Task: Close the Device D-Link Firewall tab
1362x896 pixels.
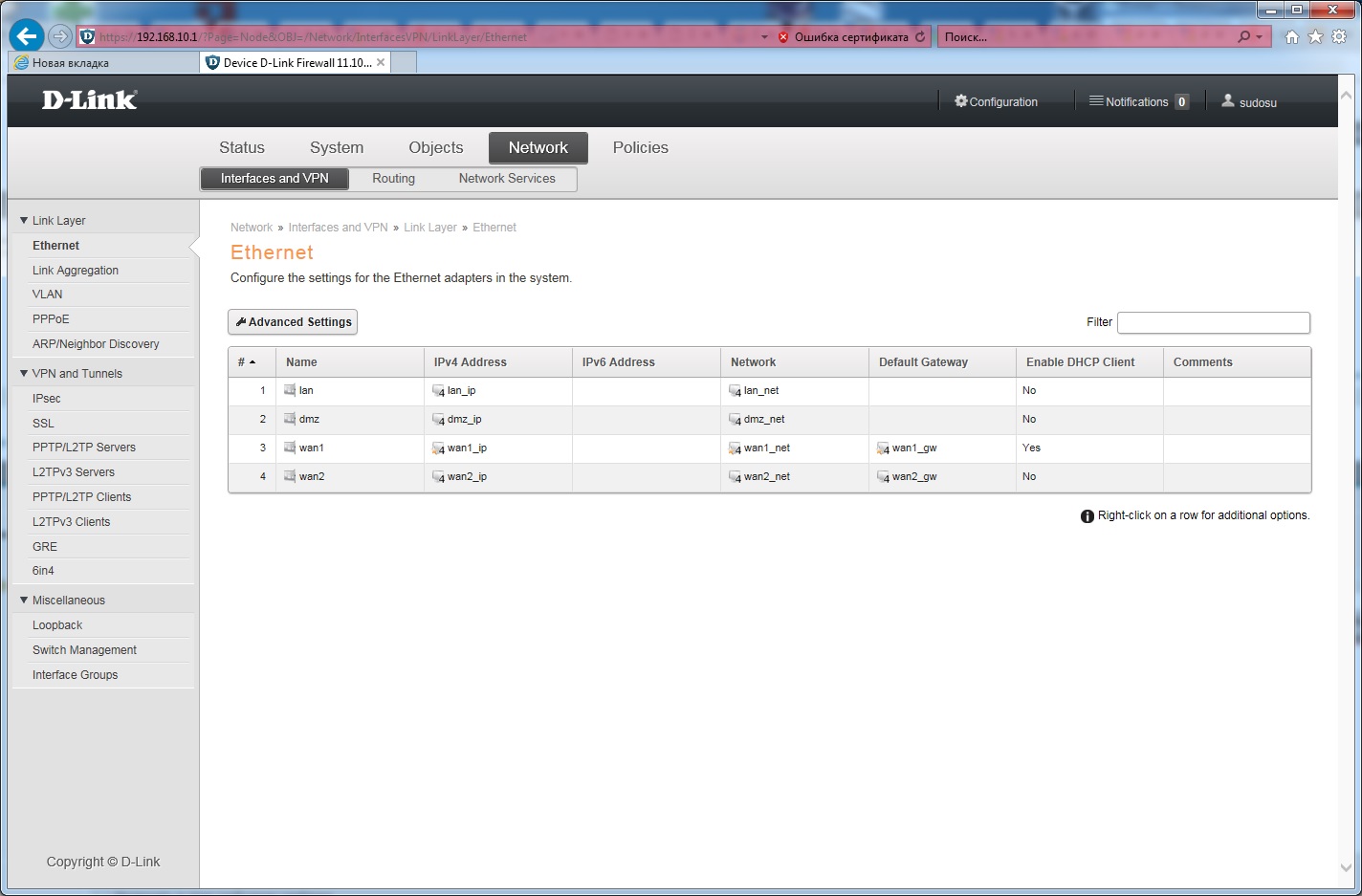Action: (381, 62)
